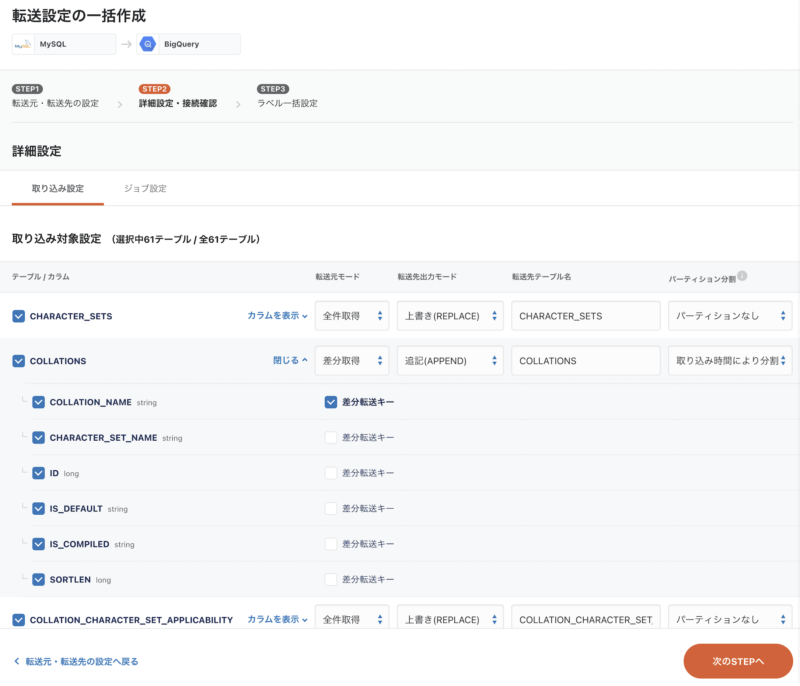Expand CHARACTER_SETS columns with カラムを表示

(277, 316)
